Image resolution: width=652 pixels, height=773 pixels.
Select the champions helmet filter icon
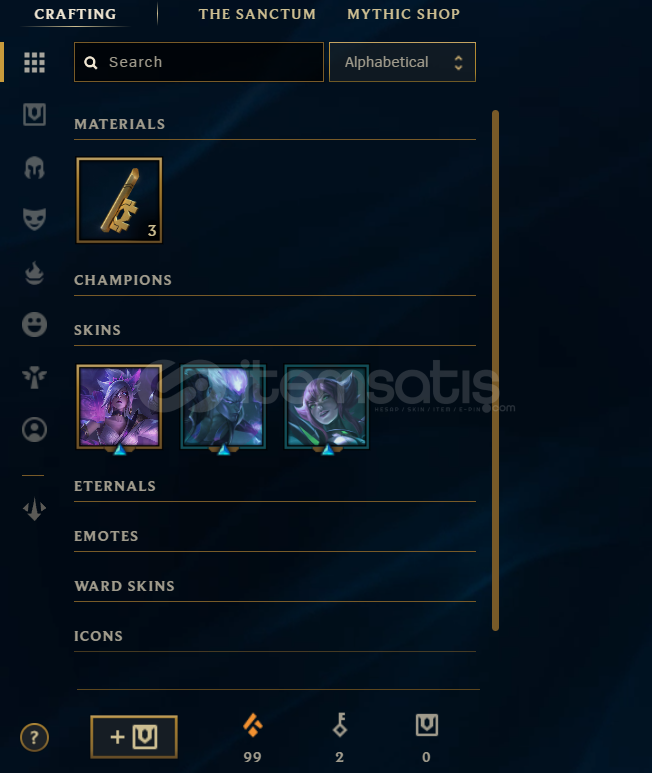point(34,168)
